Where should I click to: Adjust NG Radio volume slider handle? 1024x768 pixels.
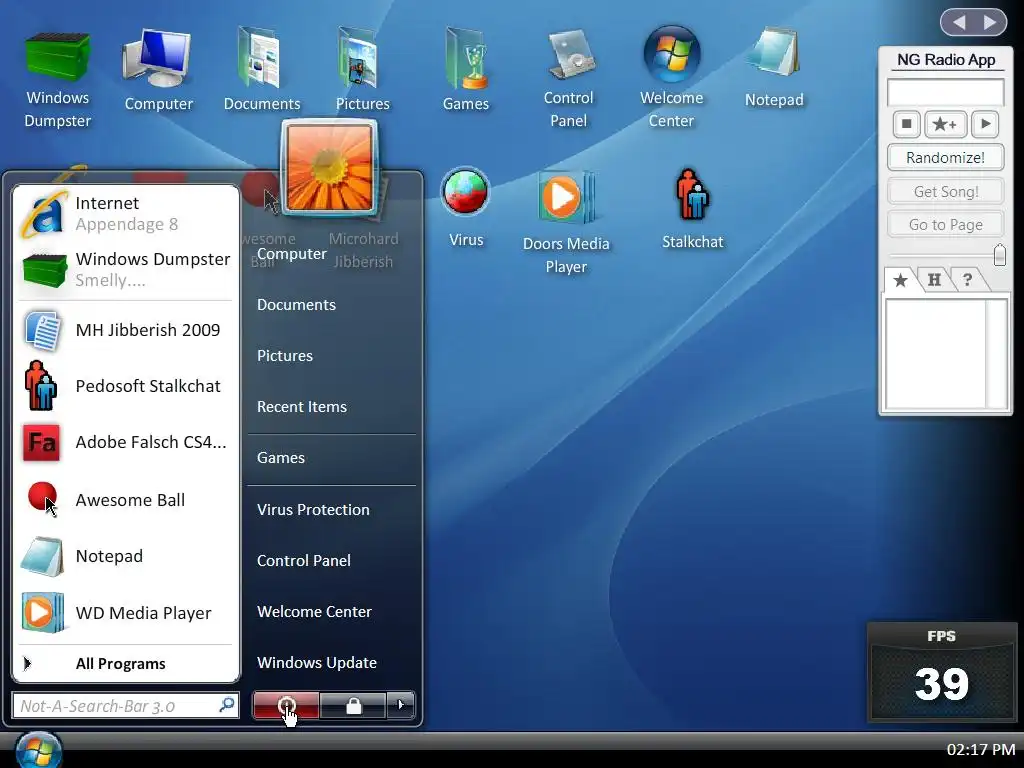tap(999, 255)
